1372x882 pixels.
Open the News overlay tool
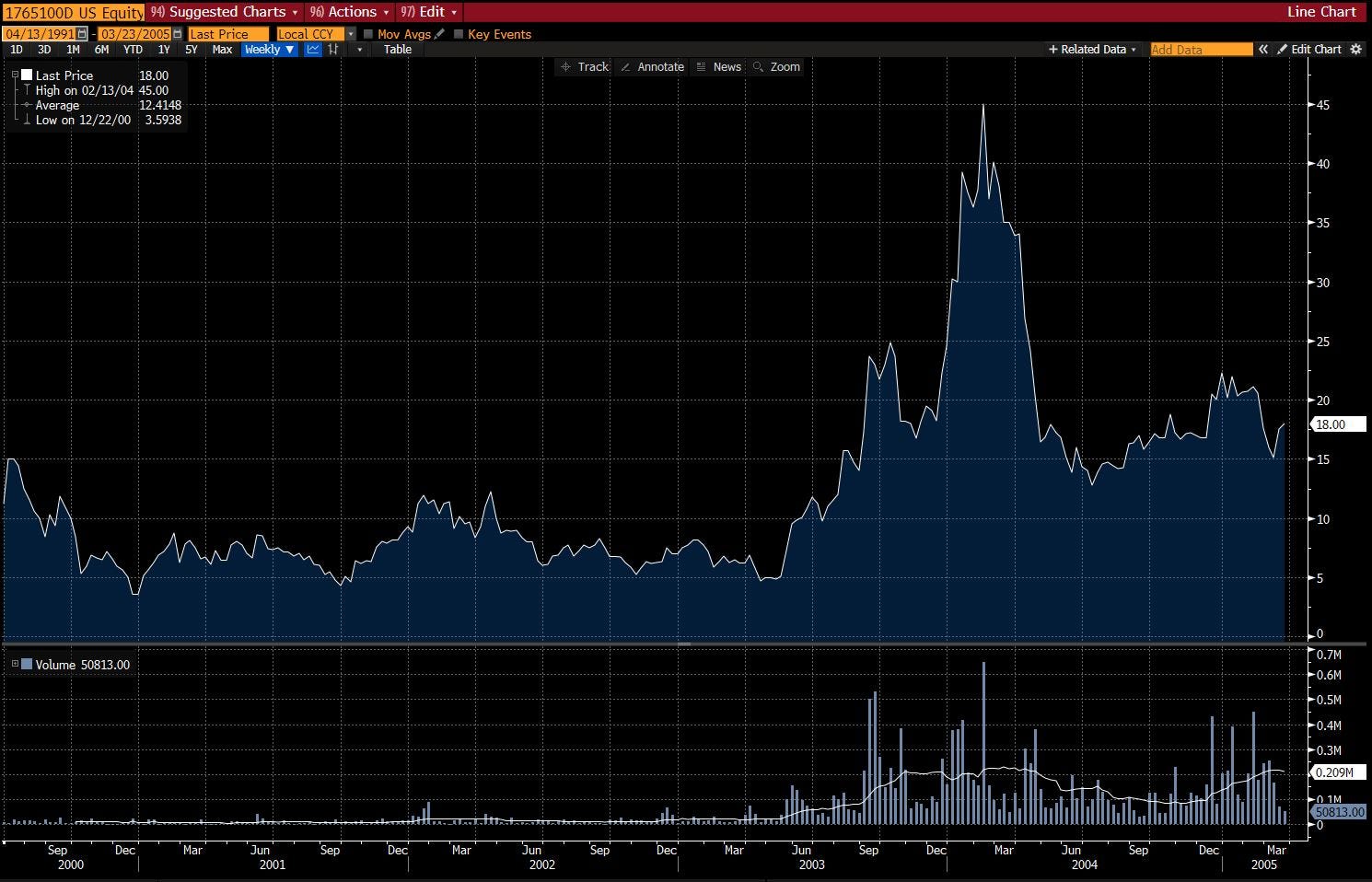coord(718,67)
